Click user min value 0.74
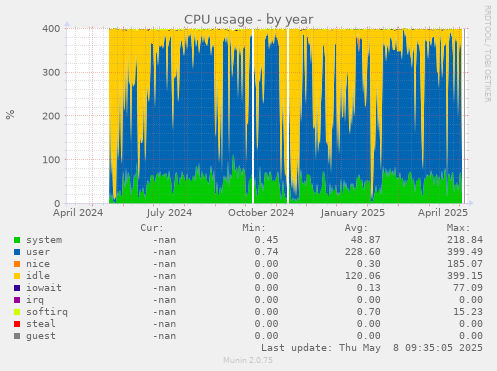This screenshot has height=371, width=497. coord(266,252)
